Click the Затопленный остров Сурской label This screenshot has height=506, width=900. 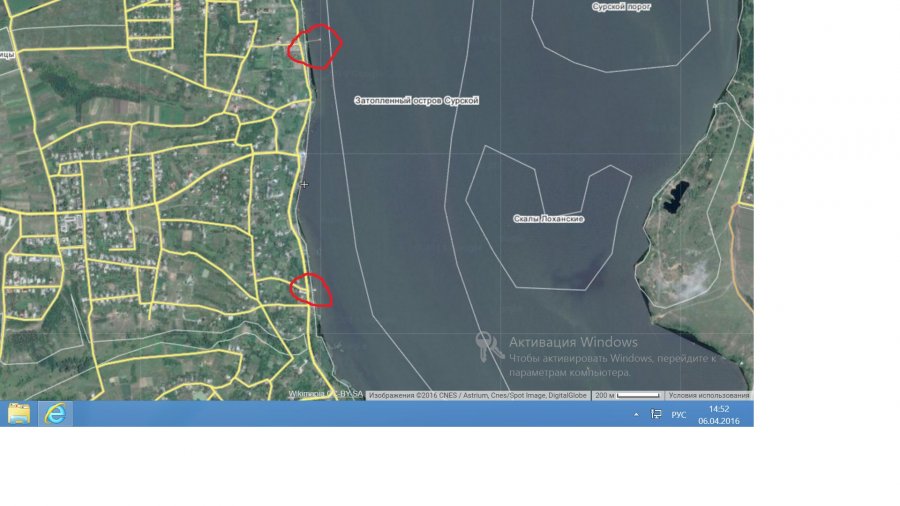coord(417,101)
